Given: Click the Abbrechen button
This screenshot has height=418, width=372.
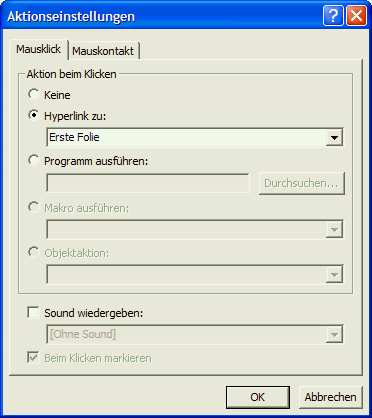Looking at the screenshot, I should 330,397.
